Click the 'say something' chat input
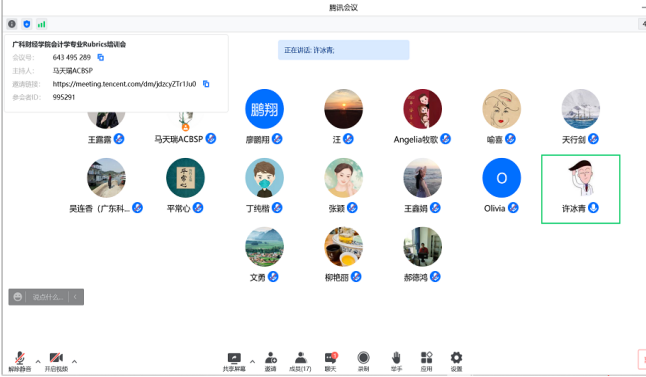 (48, 297)
